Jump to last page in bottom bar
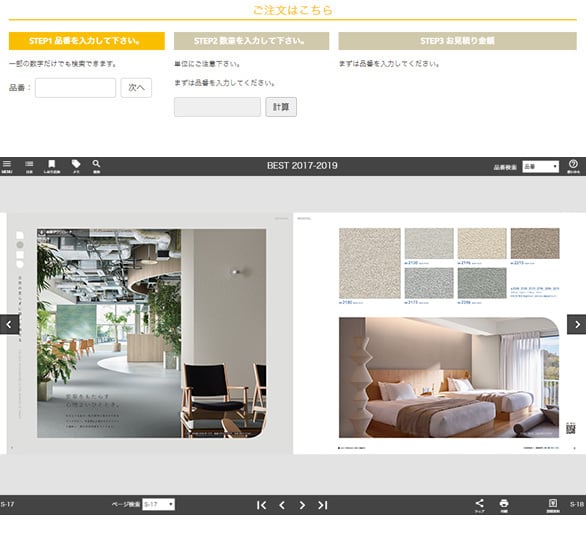586x547 pixels. [323, 505]
